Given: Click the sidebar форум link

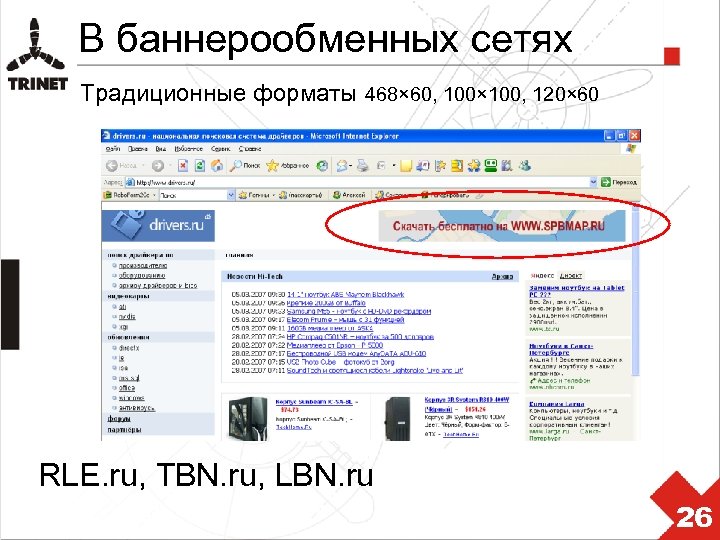Looking at the screenshot, I should coord(119,419).
